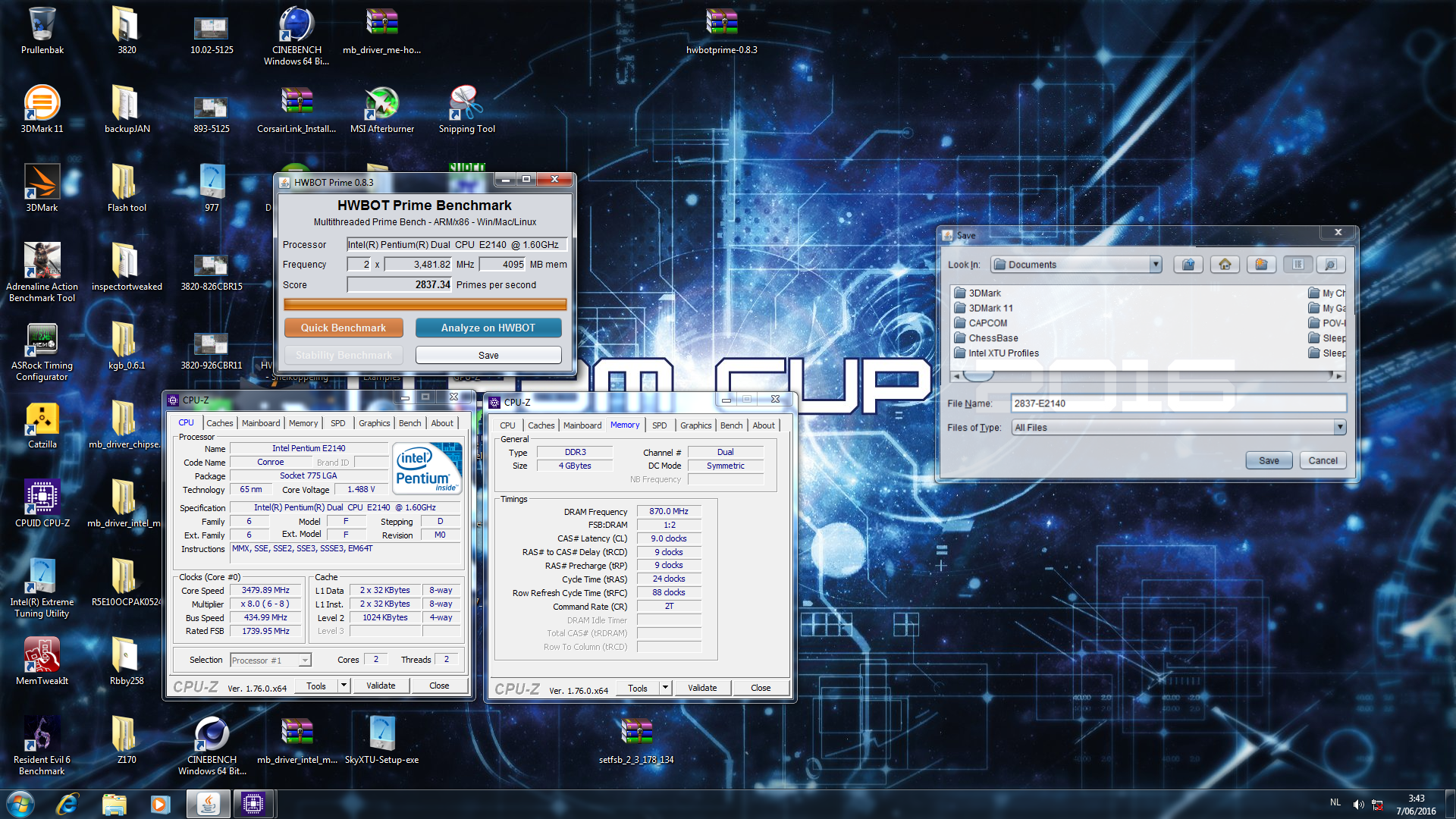Click the Processor name field in HWBOT Prime
Image resolution: width=1456 pixels, height=819 pixels.
457,244
